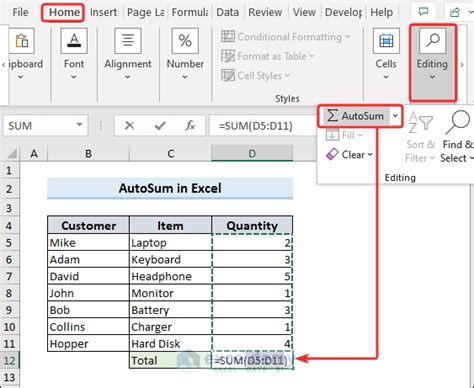Click the 'AutoSum in Excel' title cell
The height and width of the screenshot is (388, 474).
[x=170, y=188]
